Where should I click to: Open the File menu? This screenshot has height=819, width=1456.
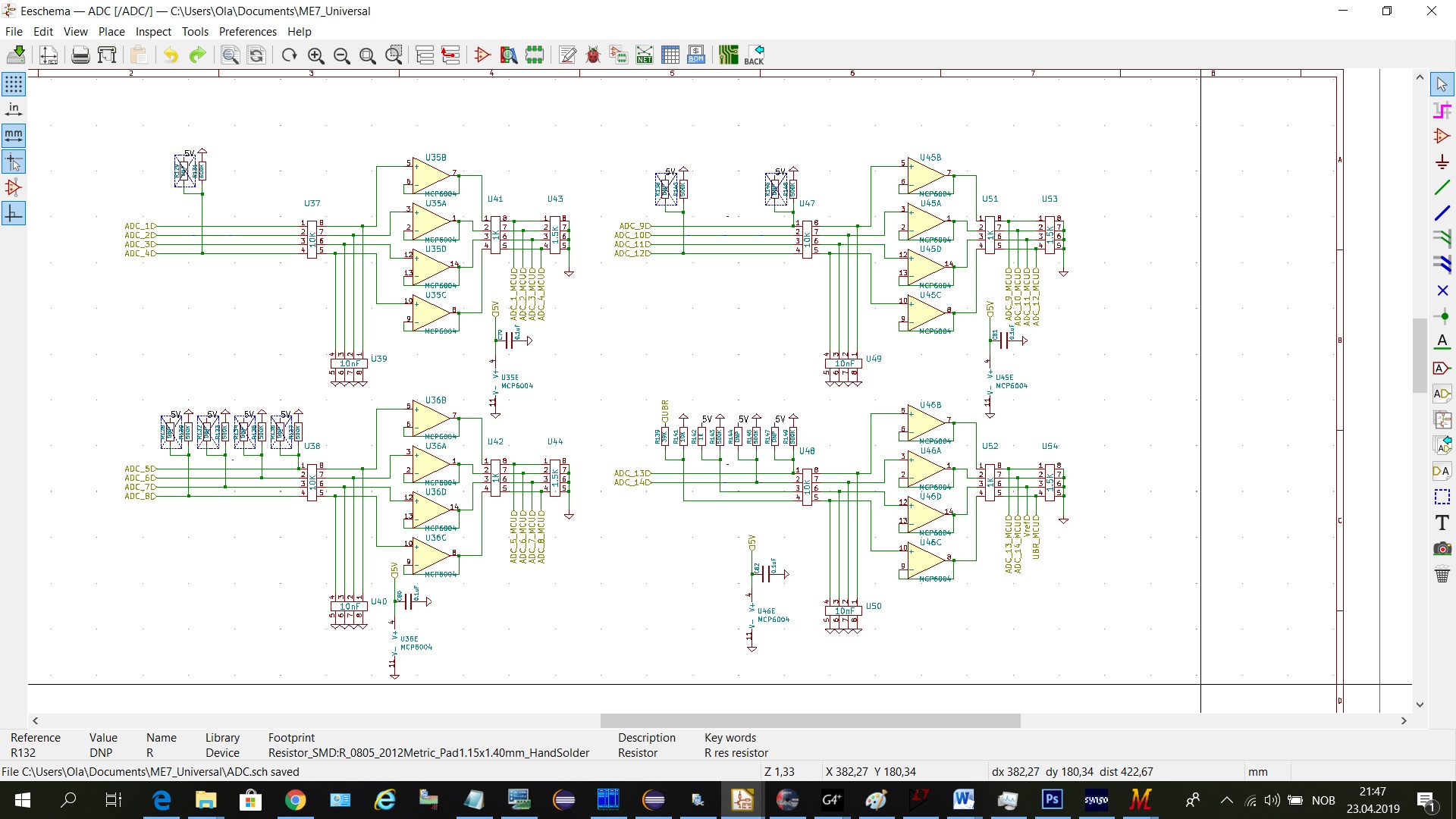tap(15, 30)
